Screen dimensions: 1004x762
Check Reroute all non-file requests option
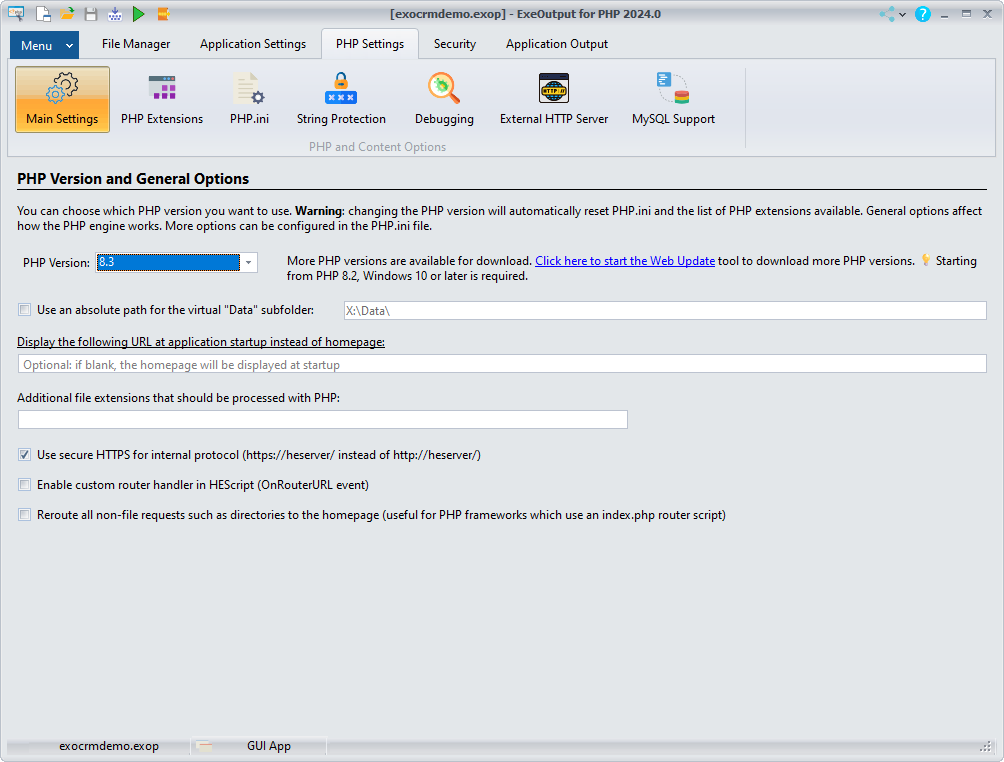click(x=25, y=515)
